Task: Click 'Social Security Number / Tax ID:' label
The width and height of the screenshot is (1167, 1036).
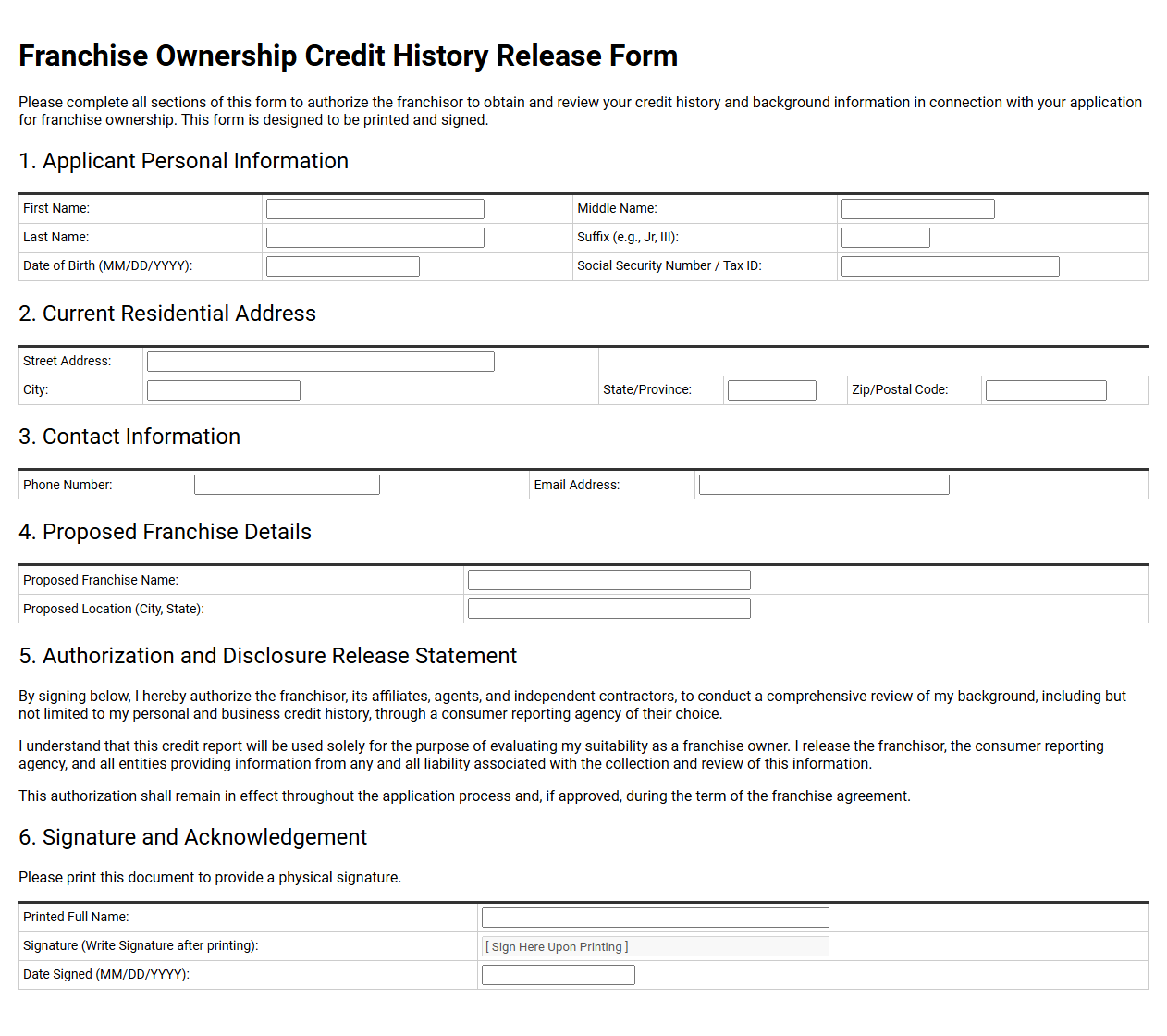Action: [x=669, y=266]
